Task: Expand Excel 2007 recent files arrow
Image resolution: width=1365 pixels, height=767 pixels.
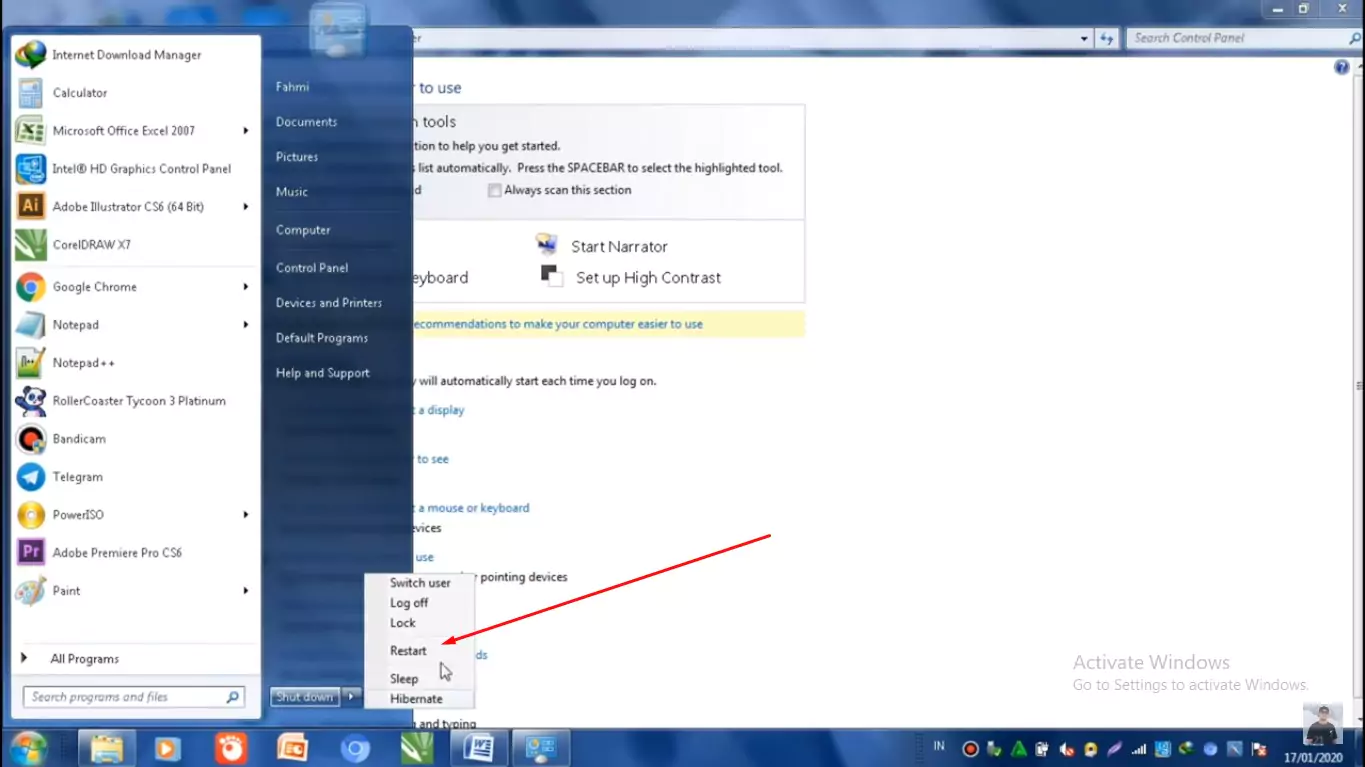Action: click(x=246, y=131)
